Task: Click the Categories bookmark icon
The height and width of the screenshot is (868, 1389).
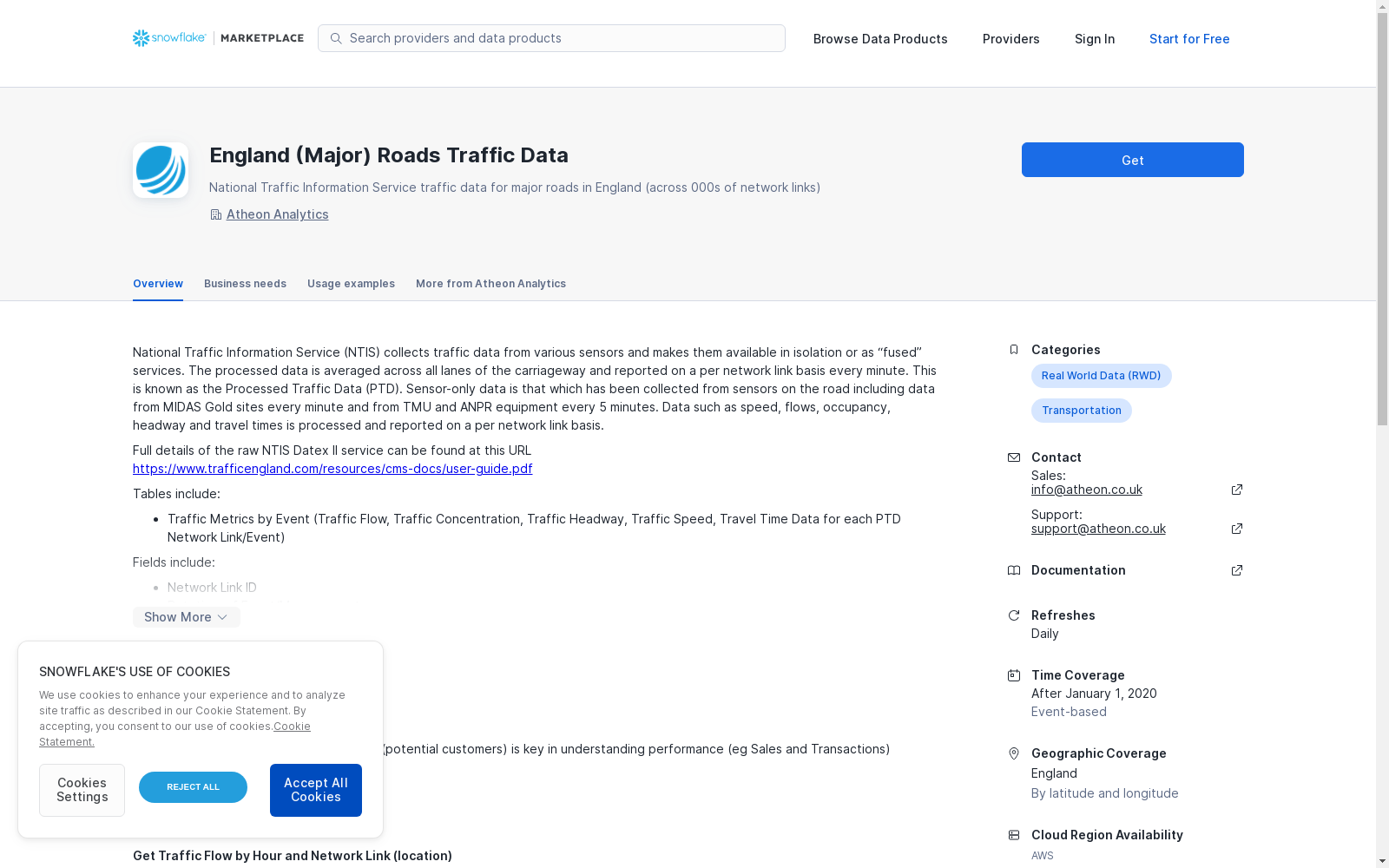Action: tap(1013, 350)
